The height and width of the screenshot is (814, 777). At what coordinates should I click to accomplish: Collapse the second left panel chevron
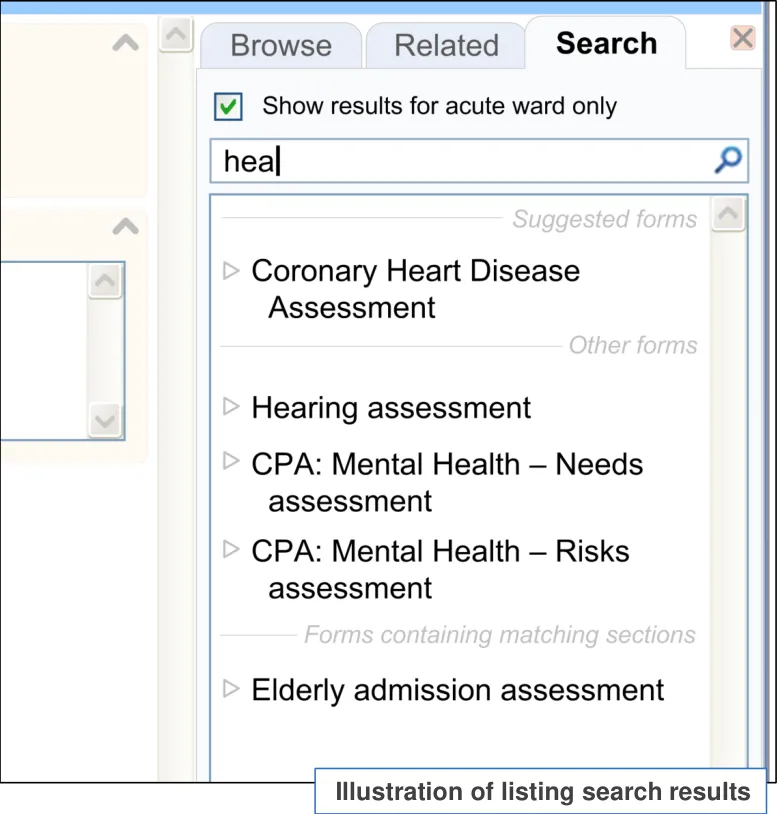125,227
